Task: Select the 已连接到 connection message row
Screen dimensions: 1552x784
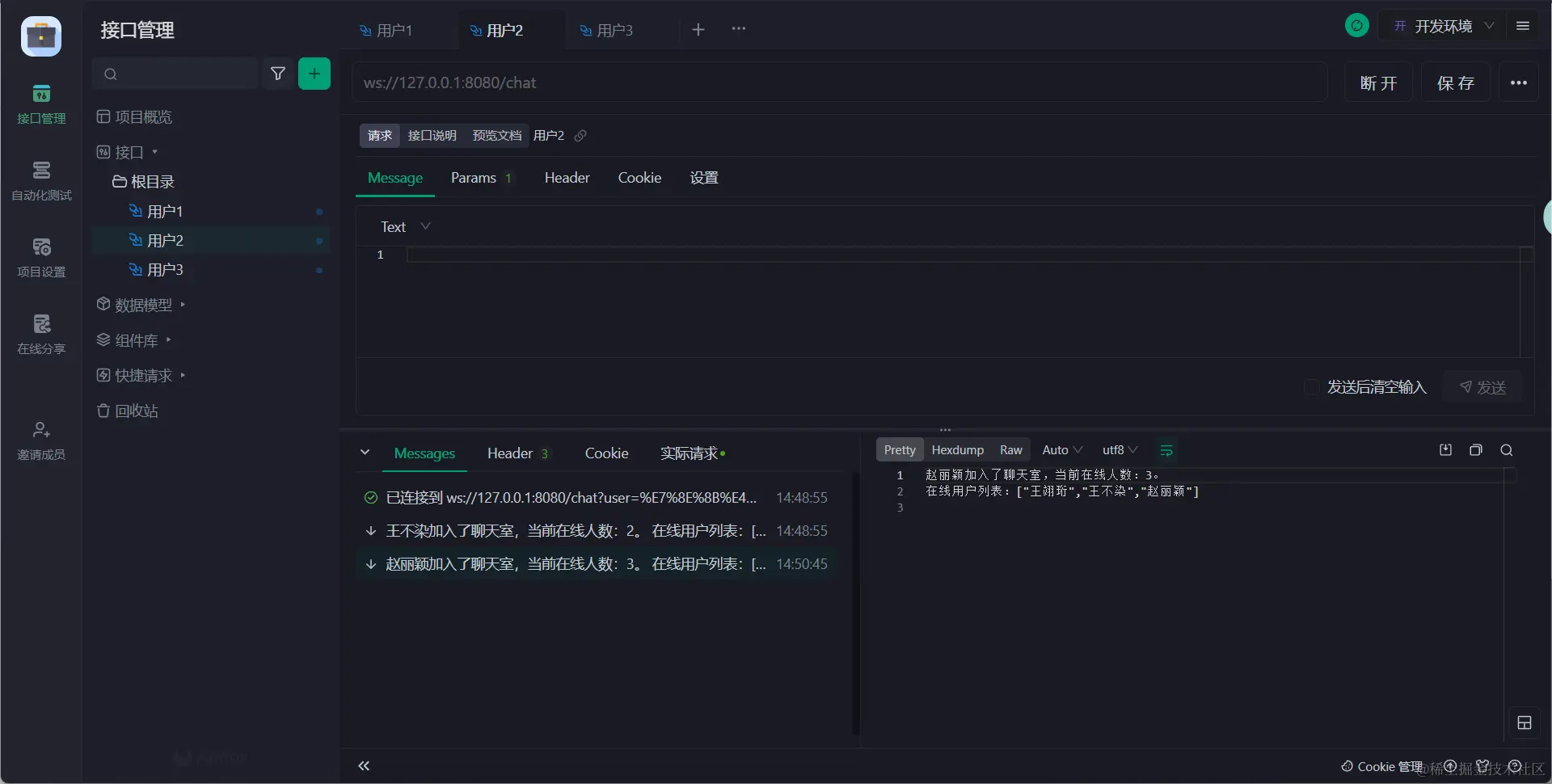Action: click(597, 498)
